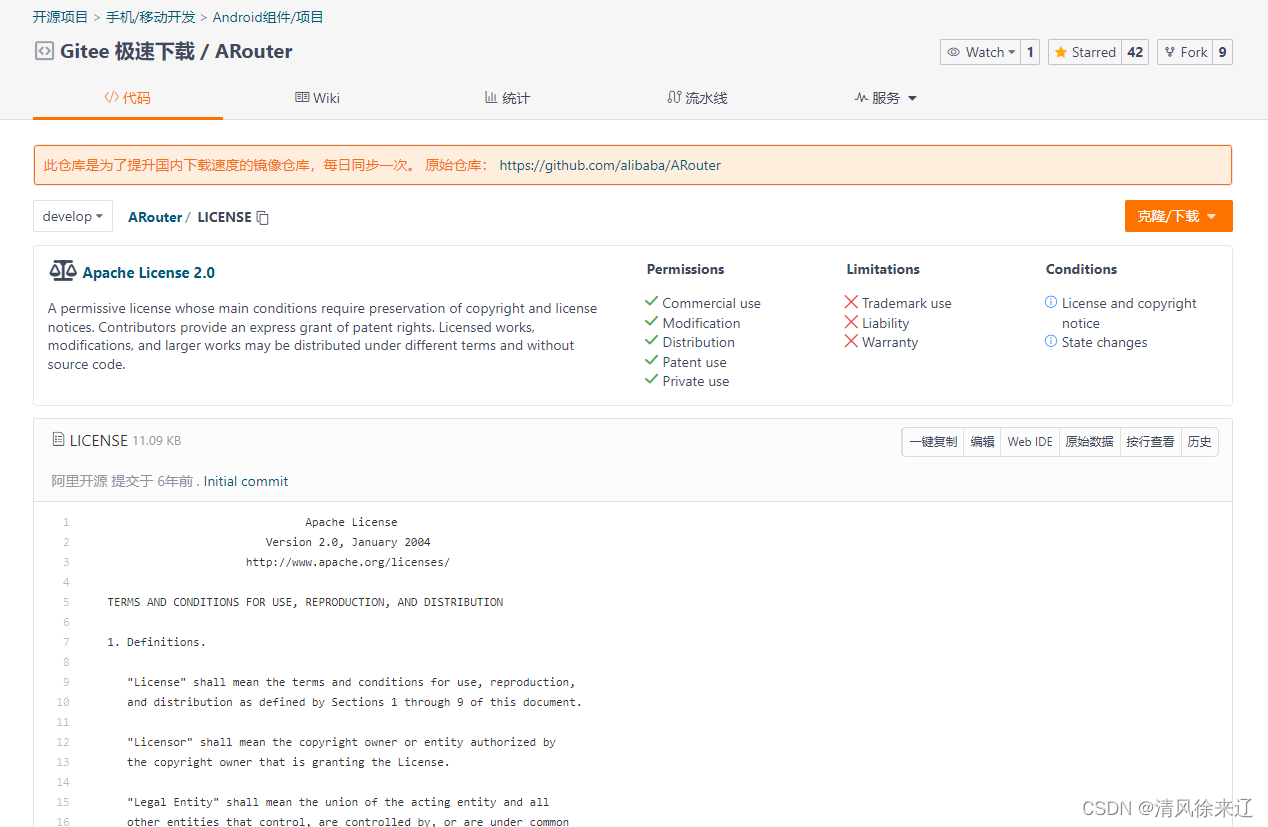Click the LICENSE file document icon
The image size is (1268, 827).
click(58, 439)
